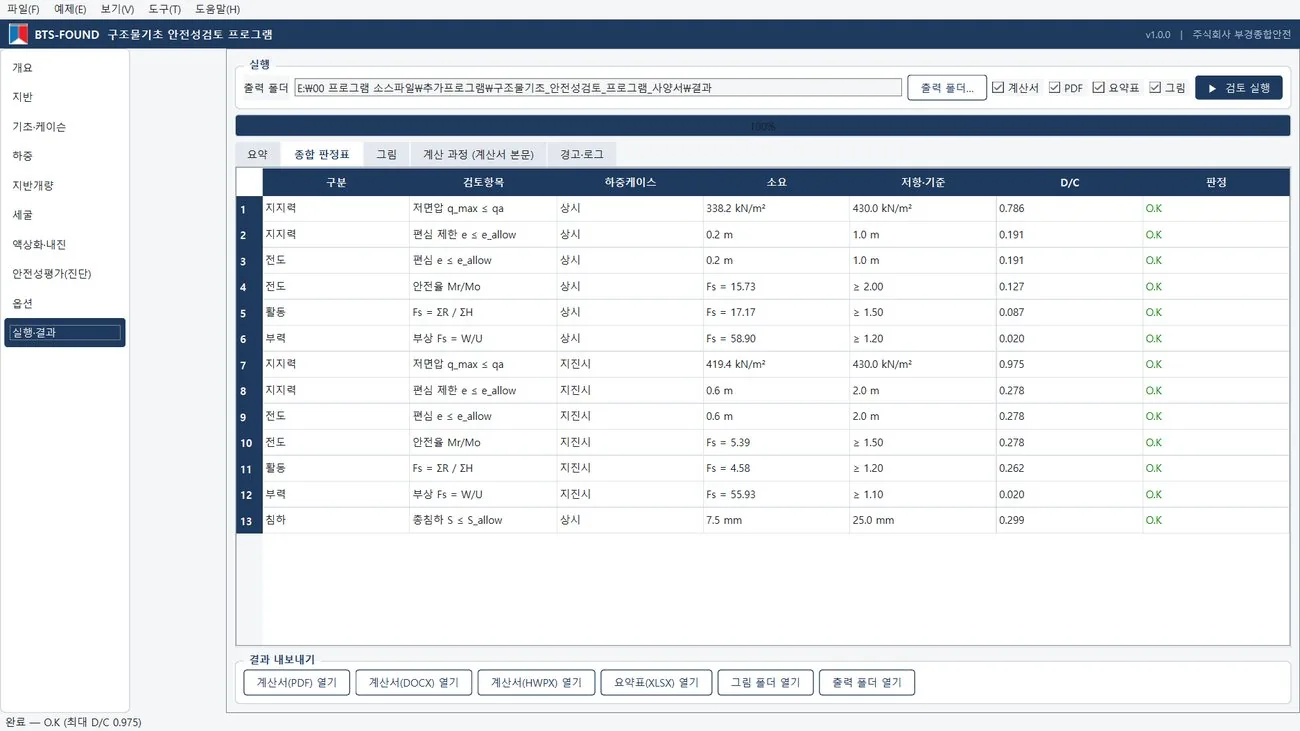This screenshot has width=1300, height=731.
Task: Open the 도구(T) menu
Action: click(164, 9)
